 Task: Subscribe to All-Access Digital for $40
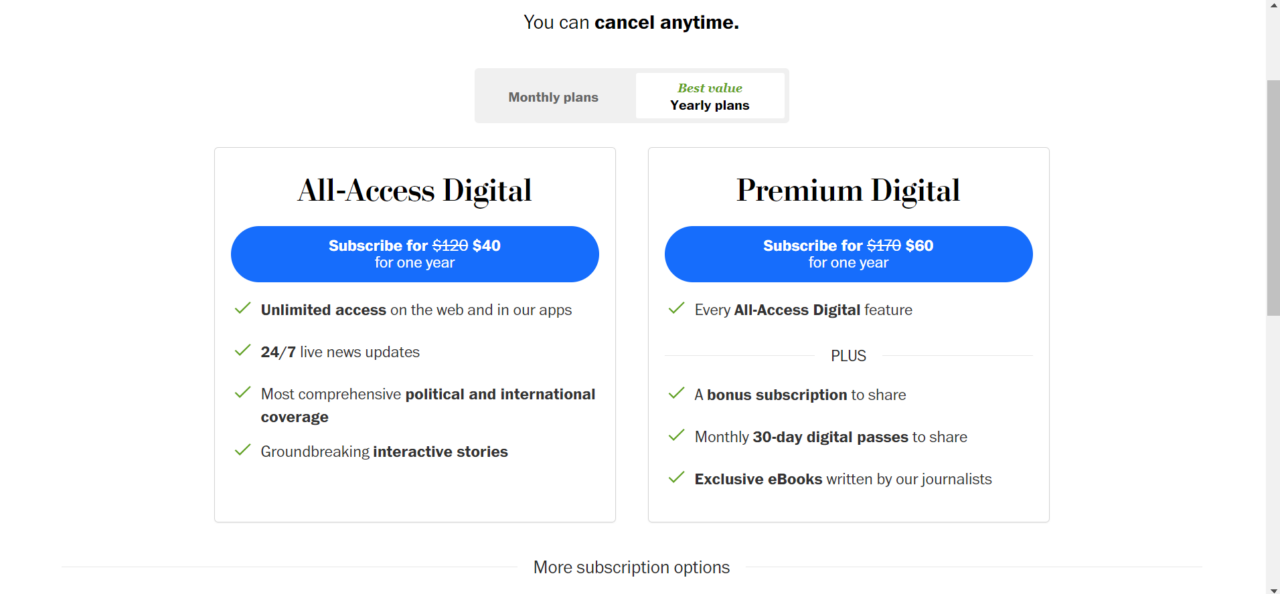[414, 254]
